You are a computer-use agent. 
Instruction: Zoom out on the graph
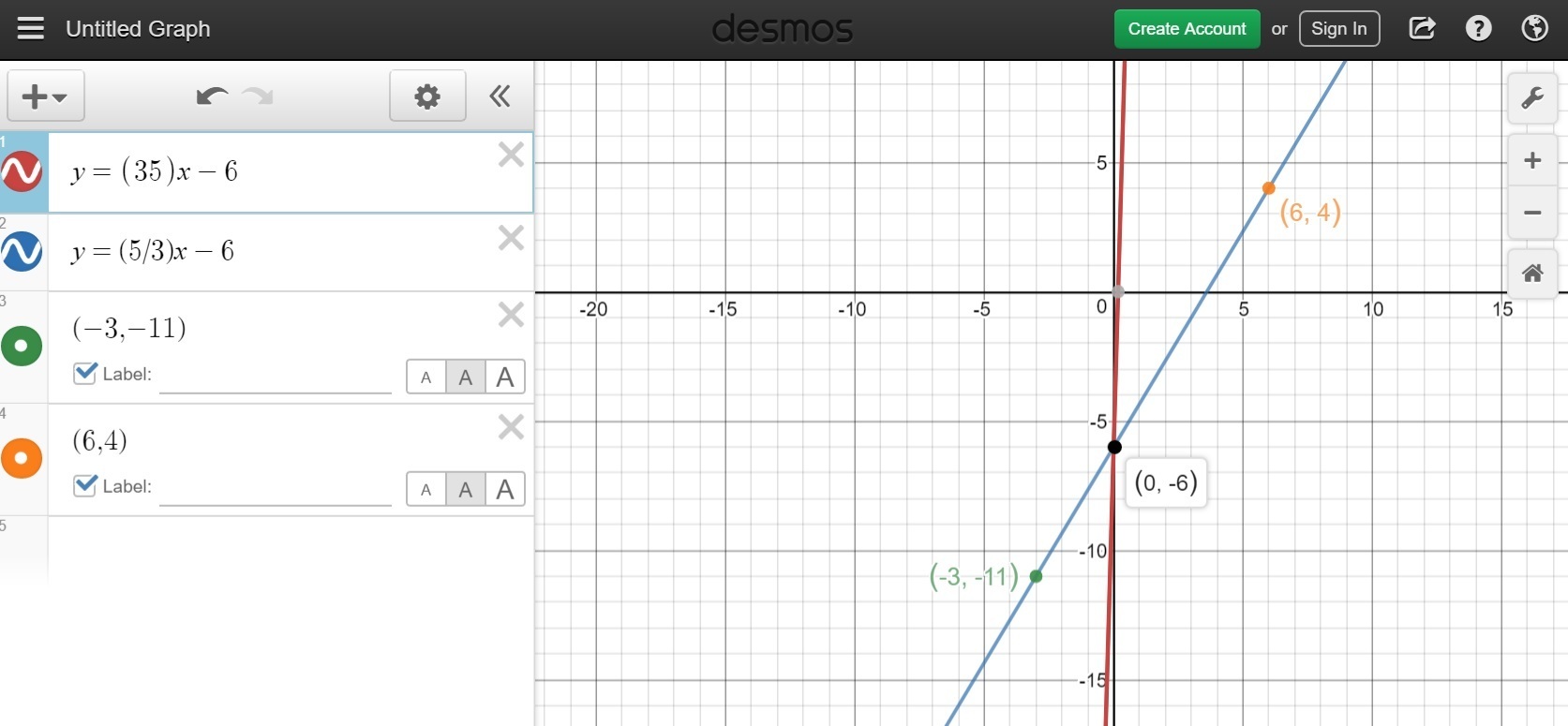[x=1532, y=213]
